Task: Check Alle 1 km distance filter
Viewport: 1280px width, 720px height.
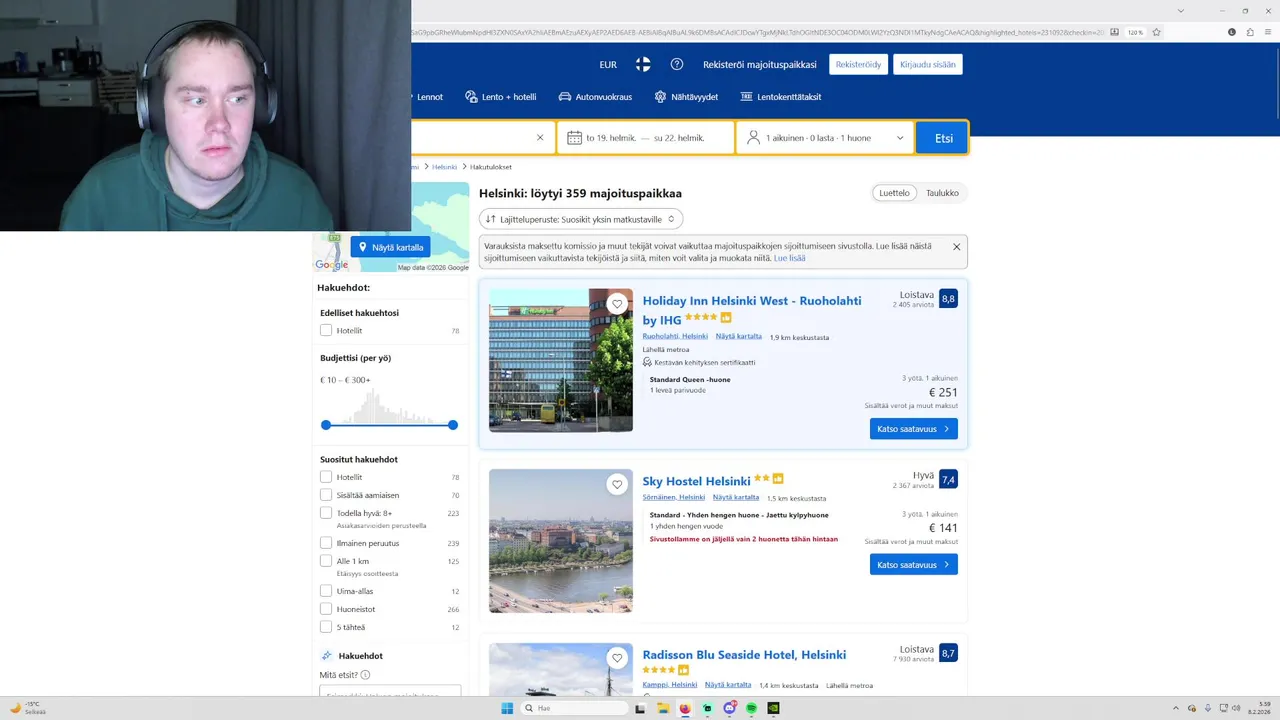Action: click(x=326, y=561)
